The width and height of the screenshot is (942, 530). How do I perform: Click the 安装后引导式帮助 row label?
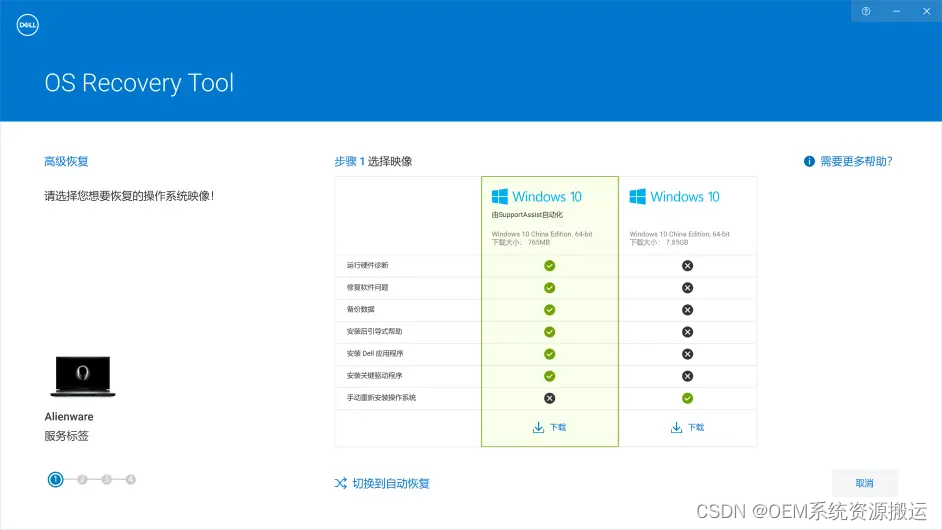[374, 331]
